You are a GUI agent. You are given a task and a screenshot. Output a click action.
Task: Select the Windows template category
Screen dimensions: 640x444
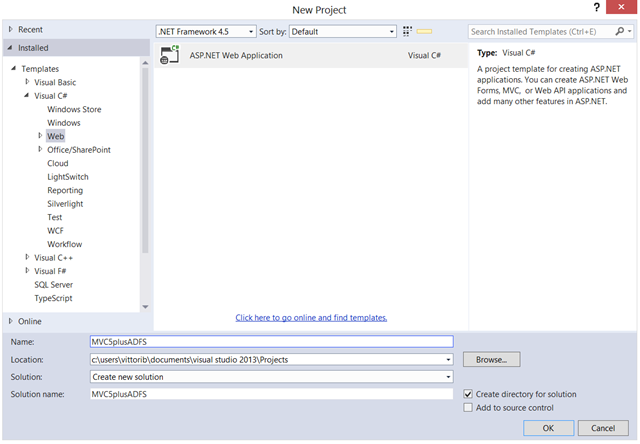point(64,123)
